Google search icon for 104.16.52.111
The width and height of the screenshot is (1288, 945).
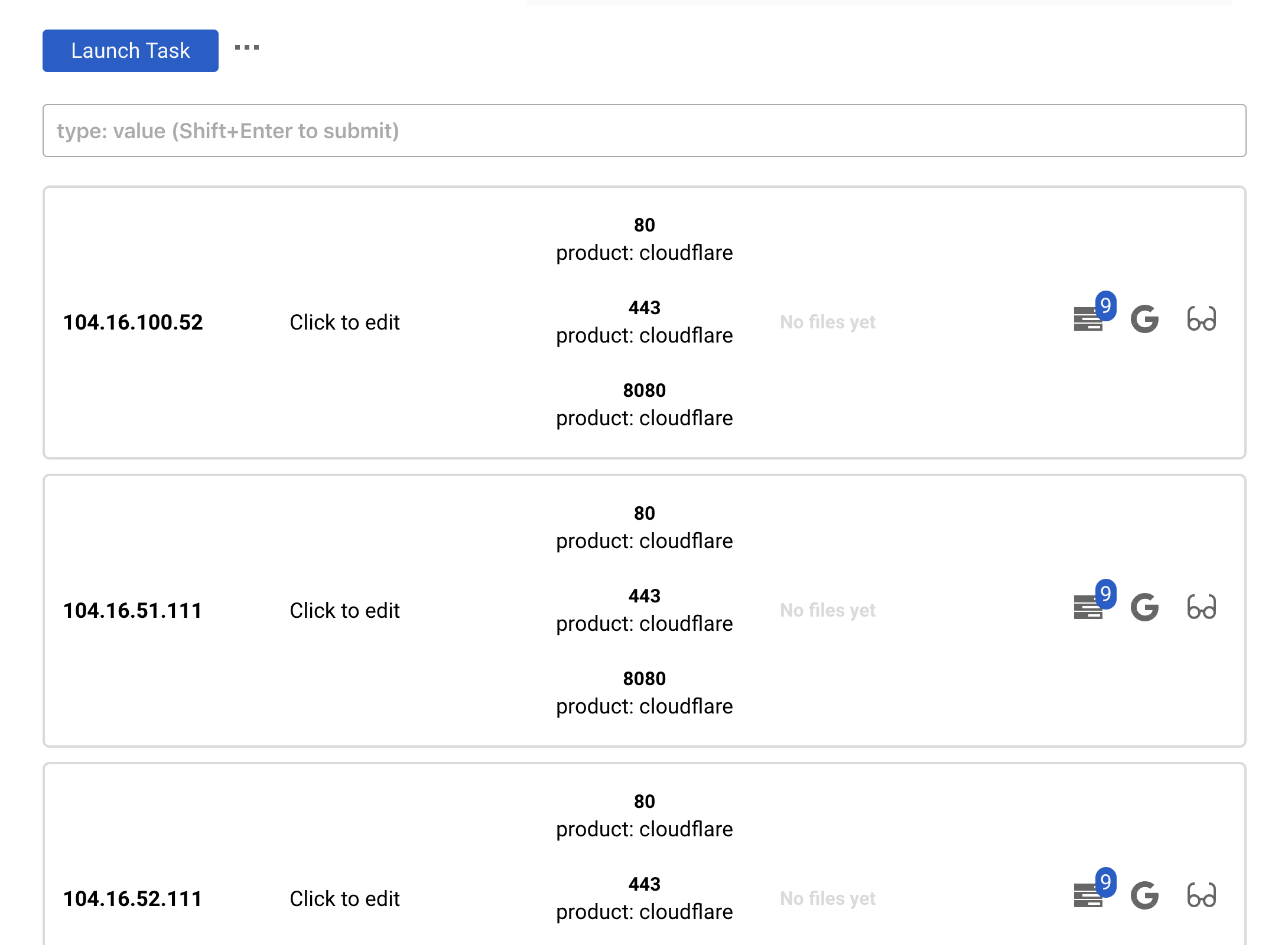[x=1144, y=896]
